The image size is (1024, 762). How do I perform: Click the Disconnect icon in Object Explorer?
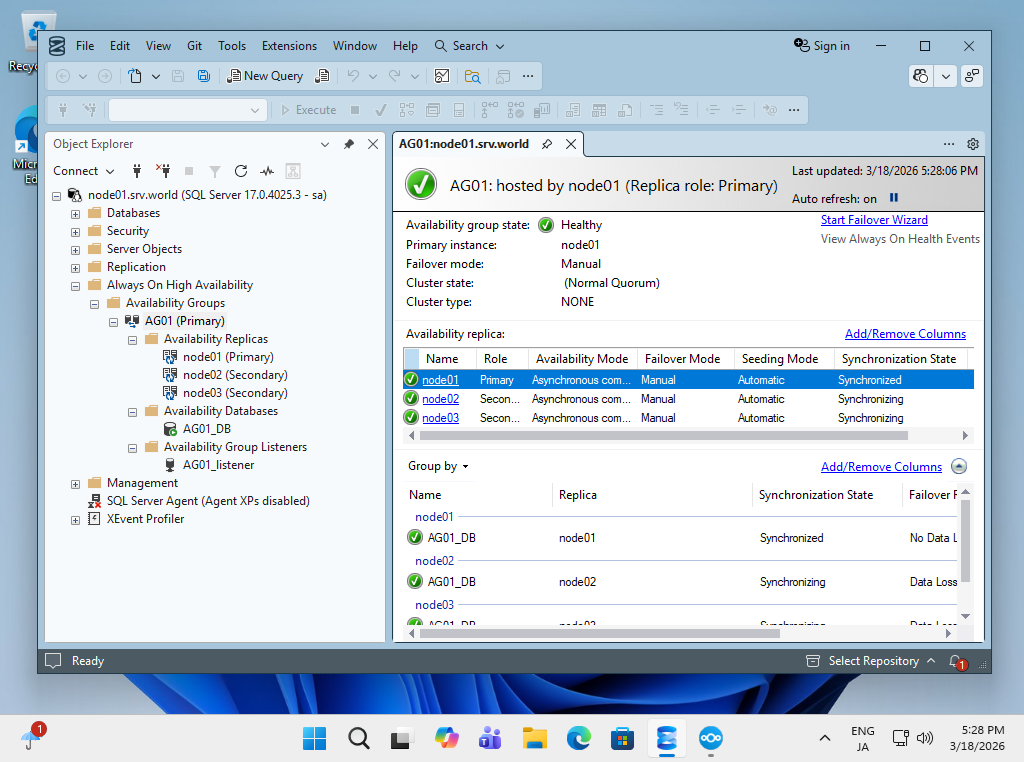coord(163,171)
